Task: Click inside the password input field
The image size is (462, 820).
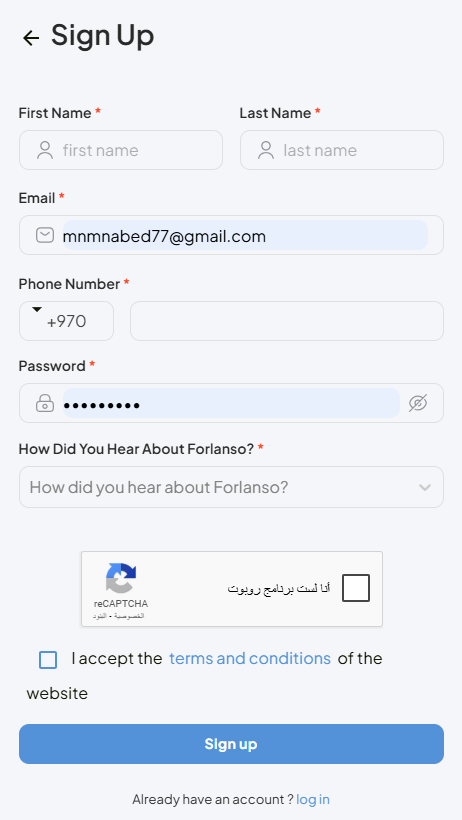Action: [231, 403]
